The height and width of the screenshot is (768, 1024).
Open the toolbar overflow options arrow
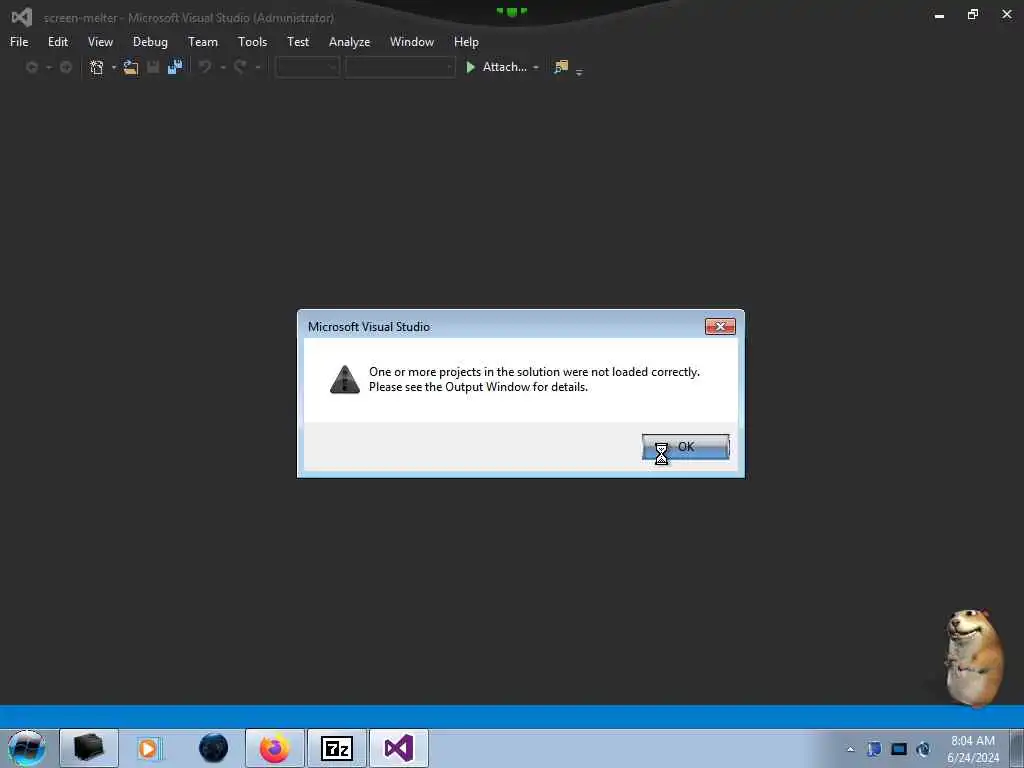point(579,72)
